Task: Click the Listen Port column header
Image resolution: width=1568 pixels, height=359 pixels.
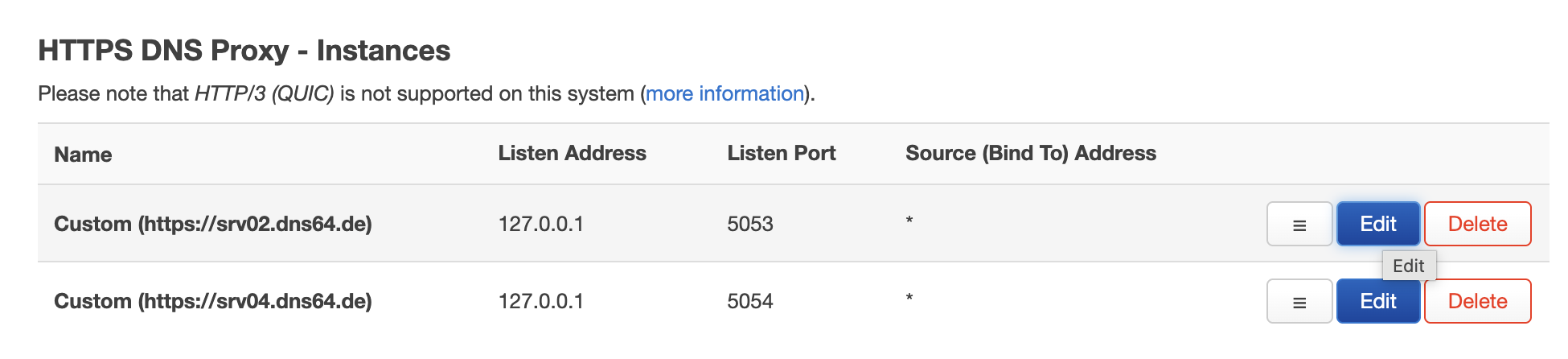Action: (781, 153)
